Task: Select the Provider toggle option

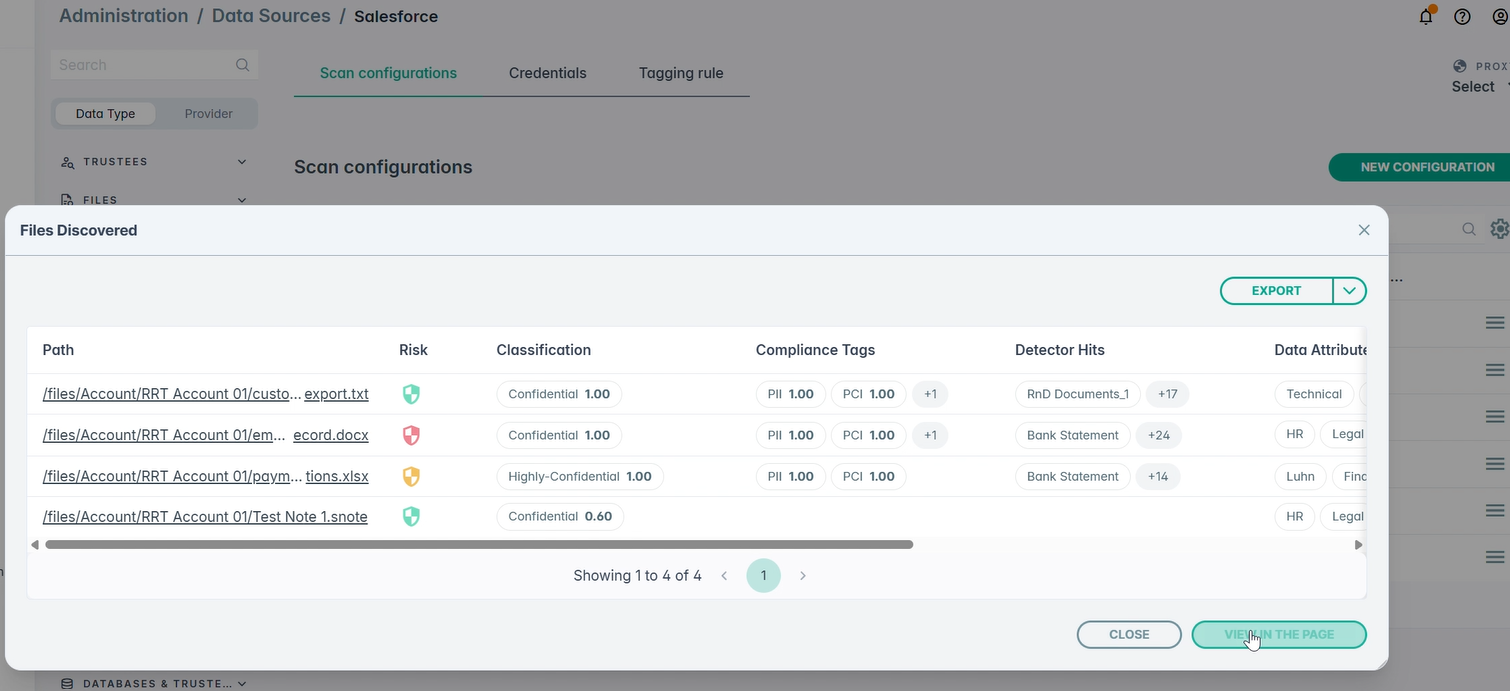Action: pyautogui.click(x=208, y=114)
